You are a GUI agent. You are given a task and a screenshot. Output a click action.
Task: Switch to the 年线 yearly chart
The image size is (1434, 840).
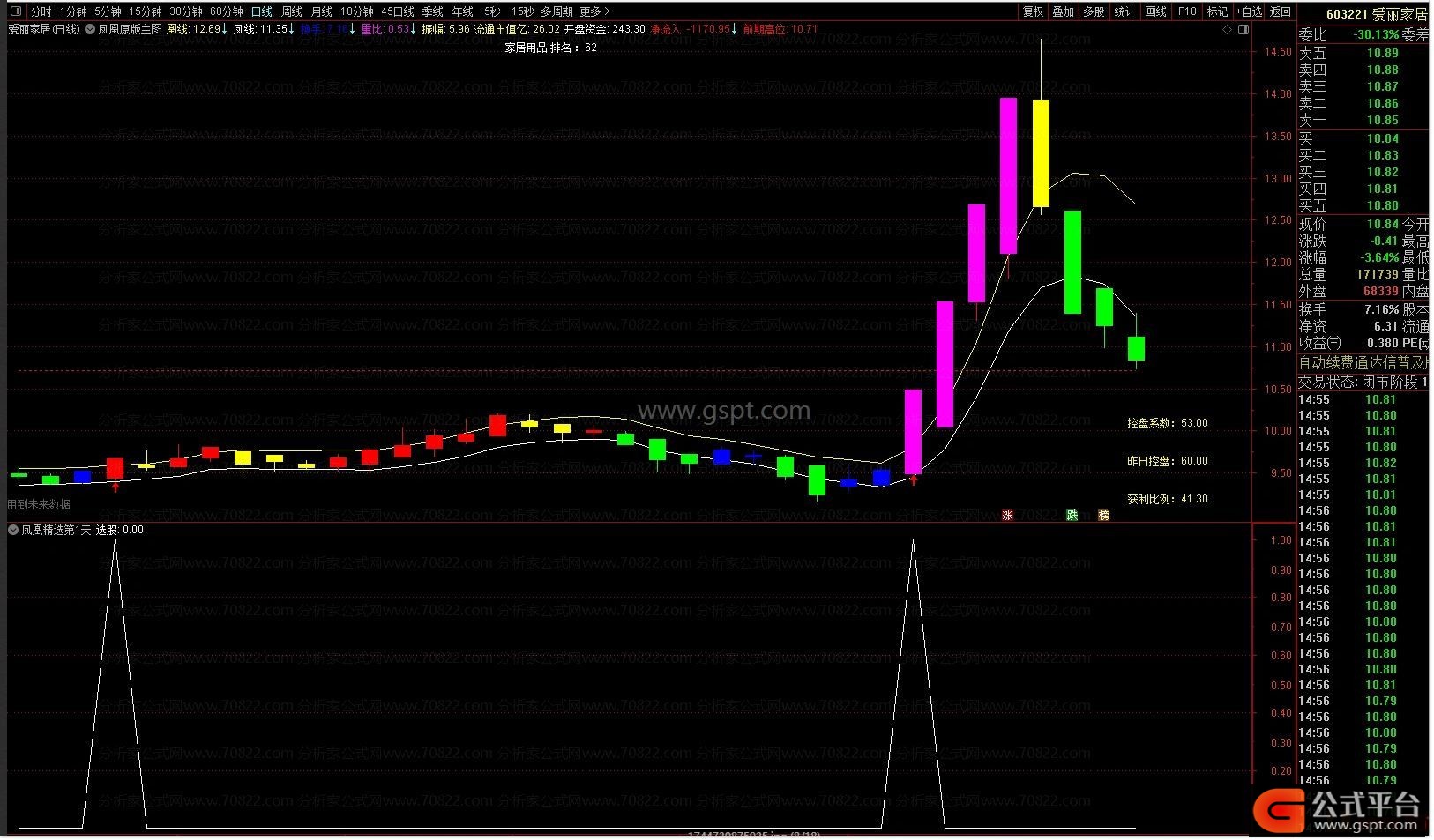pyautogui.click(x=463, y=11)
